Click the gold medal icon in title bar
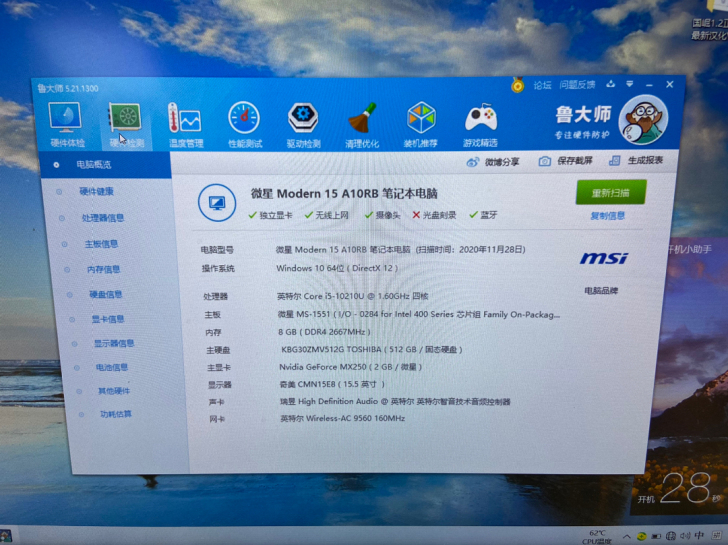 click(518, 84)
